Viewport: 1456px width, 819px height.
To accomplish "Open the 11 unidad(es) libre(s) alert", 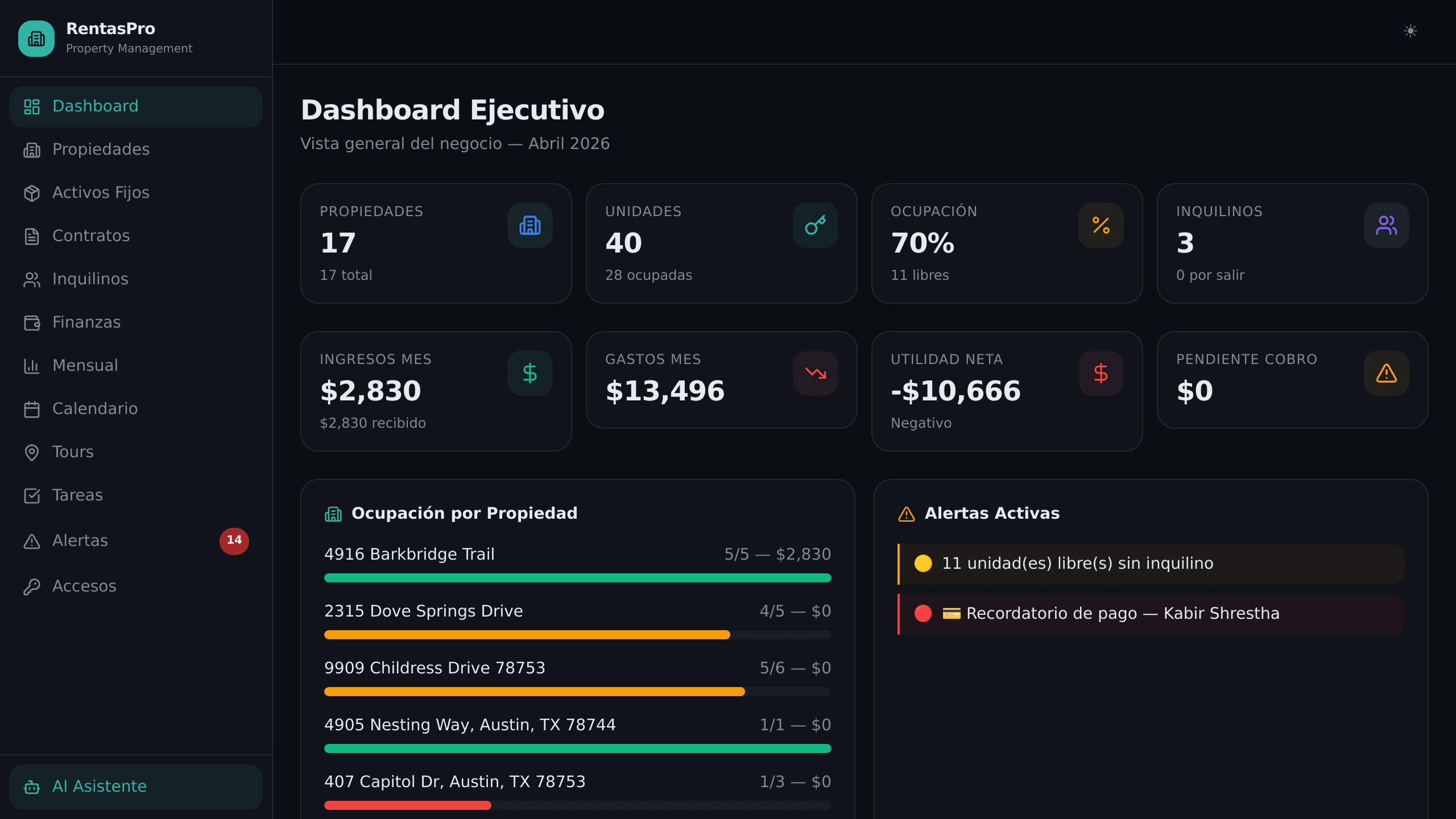I will click(x=1151, y=564).
